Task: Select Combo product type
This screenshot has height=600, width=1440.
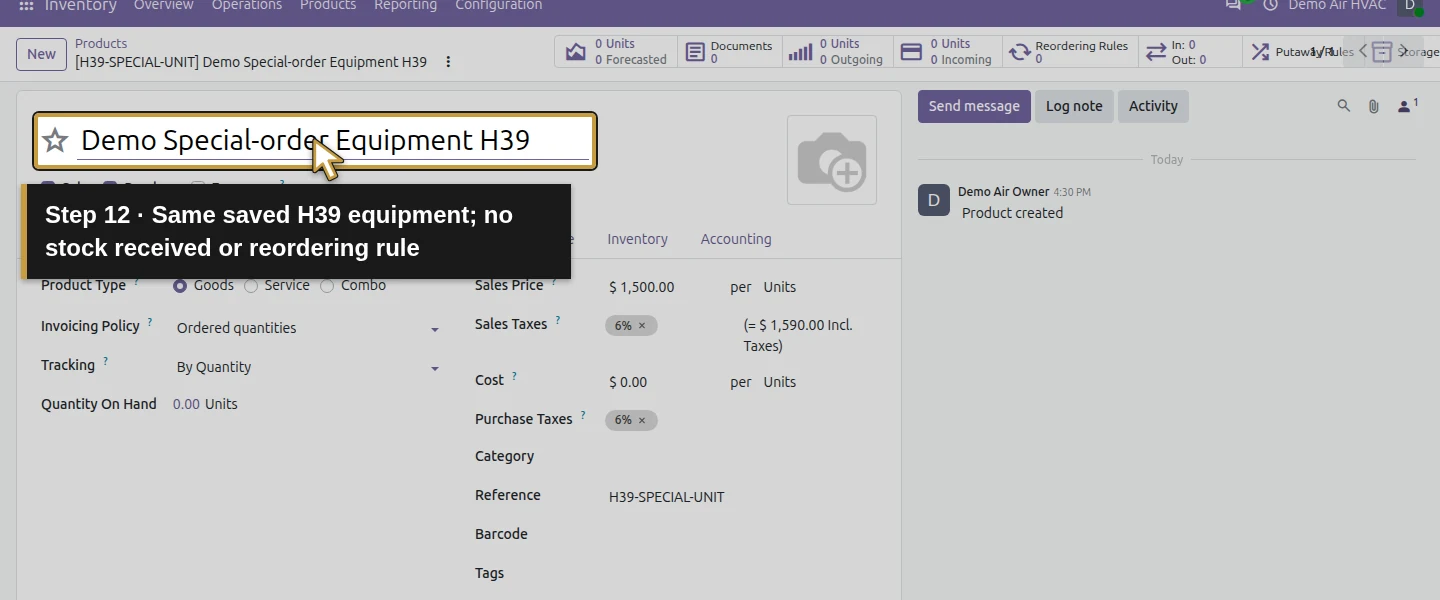Action: pyautogui.click(x=327, y=286)
